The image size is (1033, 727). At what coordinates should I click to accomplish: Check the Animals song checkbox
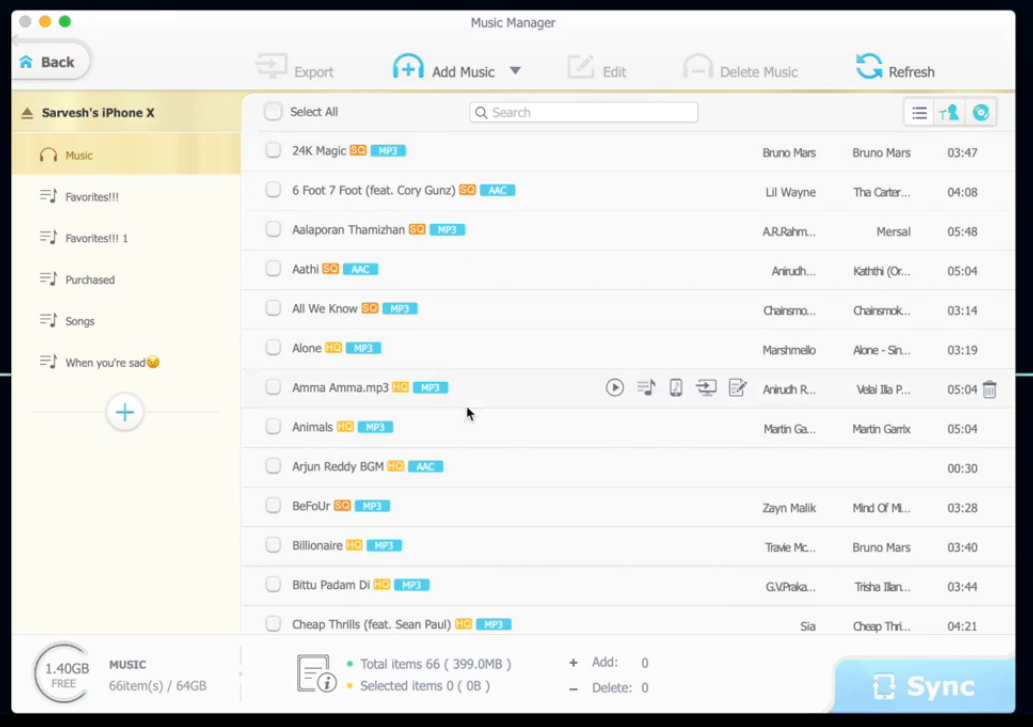click(x=273, y=427)
